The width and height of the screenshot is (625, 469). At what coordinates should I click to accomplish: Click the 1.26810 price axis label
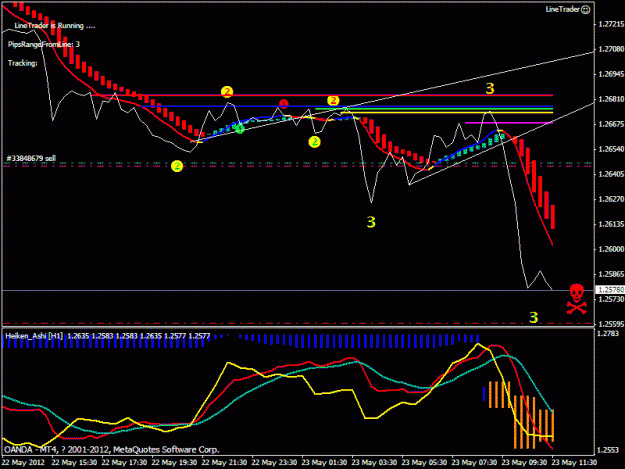coord(611,99)
